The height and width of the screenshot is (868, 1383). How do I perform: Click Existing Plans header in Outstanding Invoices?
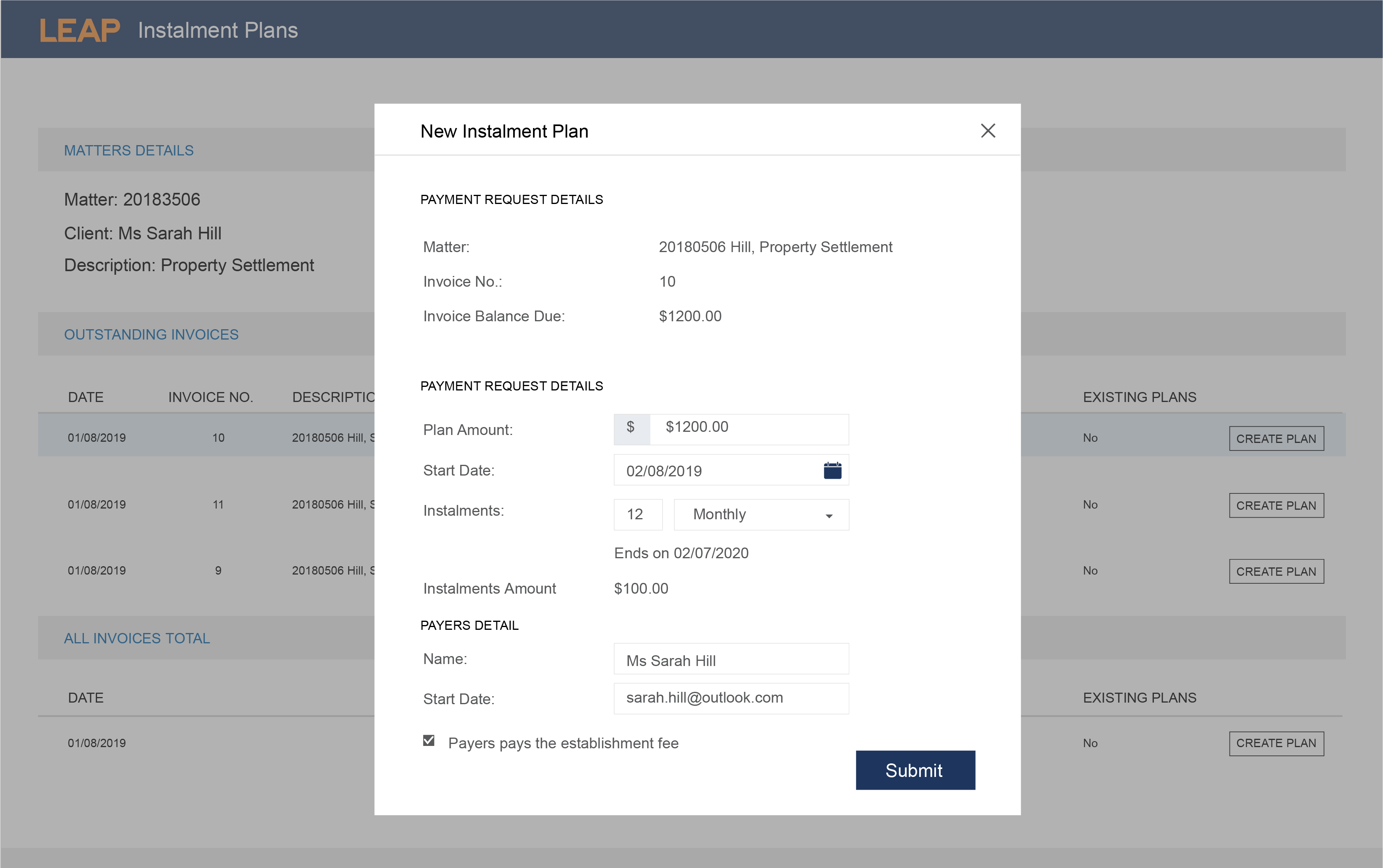[x=1139, y=397]
